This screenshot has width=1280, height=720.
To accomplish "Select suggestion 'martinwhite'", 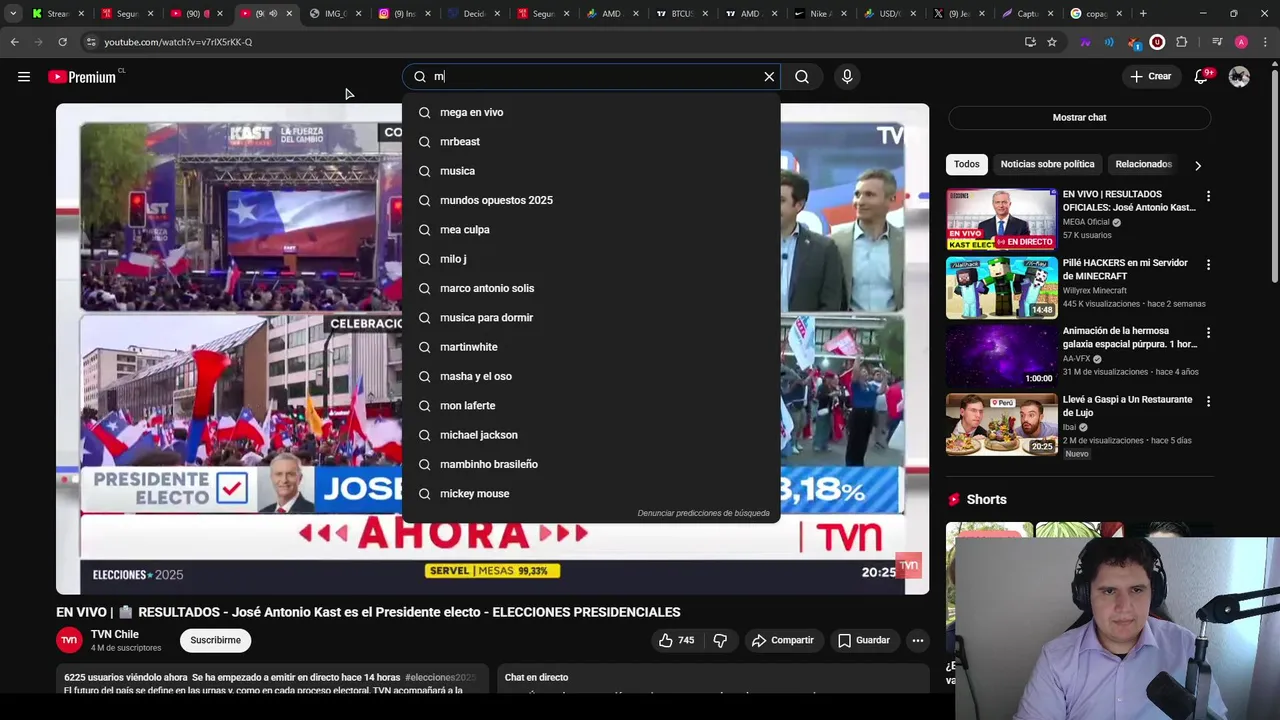I will 591,347.
